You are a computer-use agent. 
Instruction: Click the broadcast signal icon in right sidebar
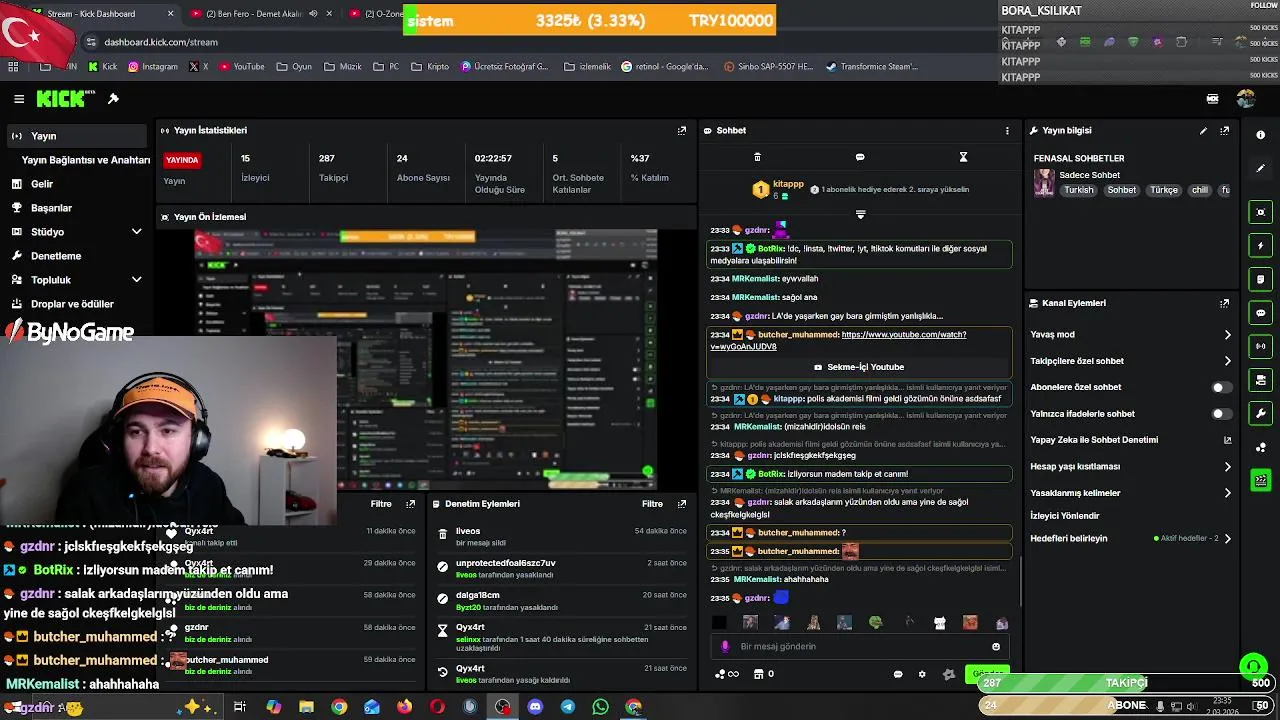pyautogui.click(x=1260, y=346)
